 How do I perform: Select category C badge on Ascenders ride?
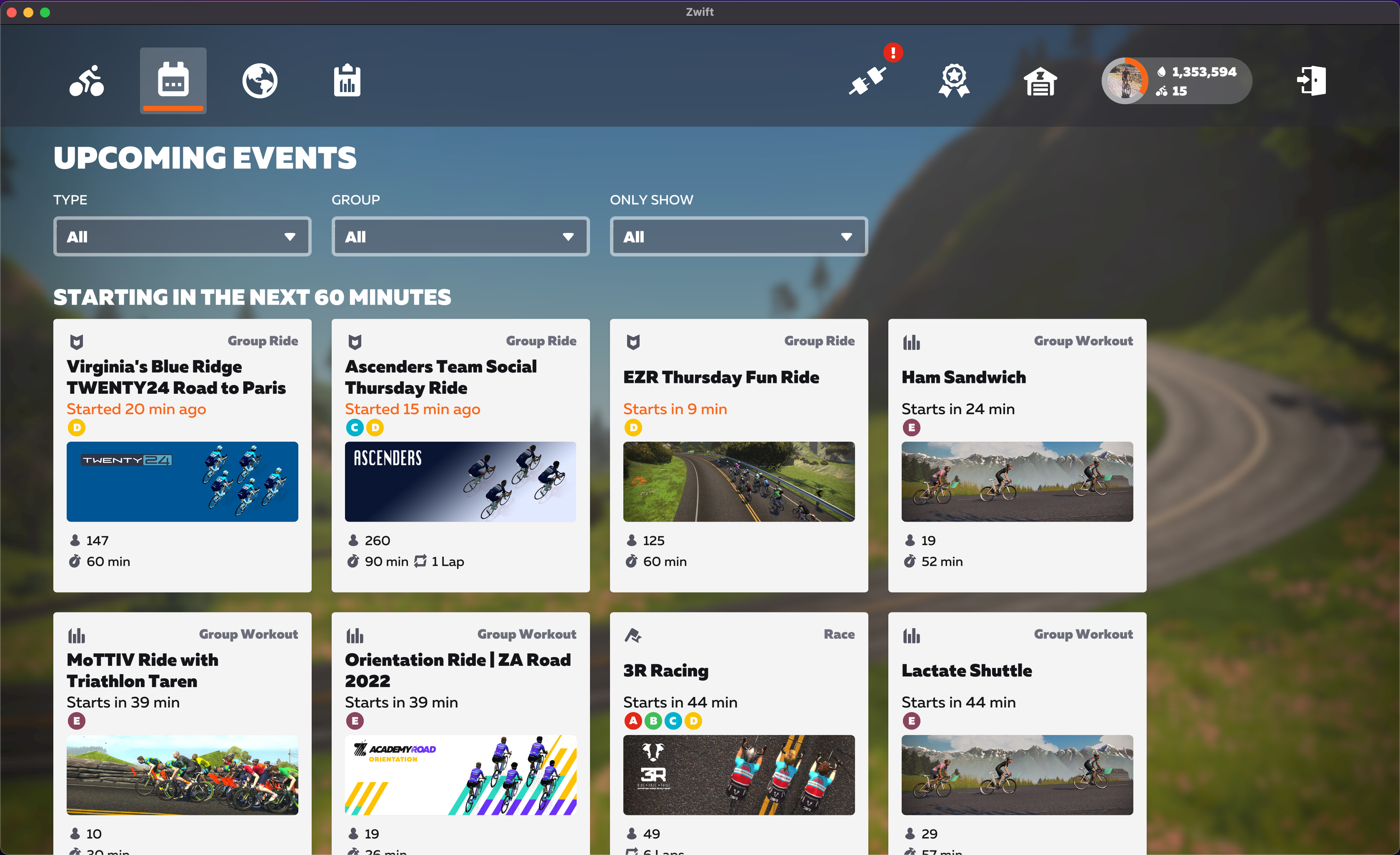click(x=355, y=427)
